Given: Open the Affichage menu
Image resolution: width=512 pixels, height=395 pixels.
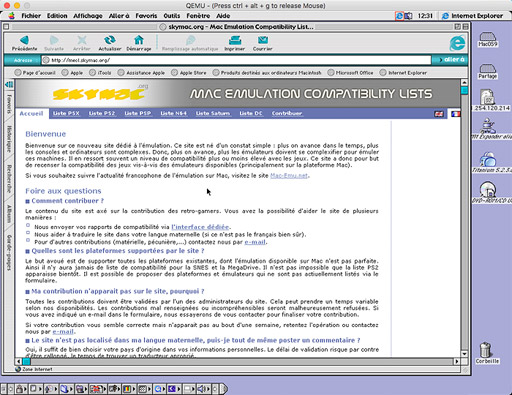Looking at the screenshot, I should tap(88, 16).
